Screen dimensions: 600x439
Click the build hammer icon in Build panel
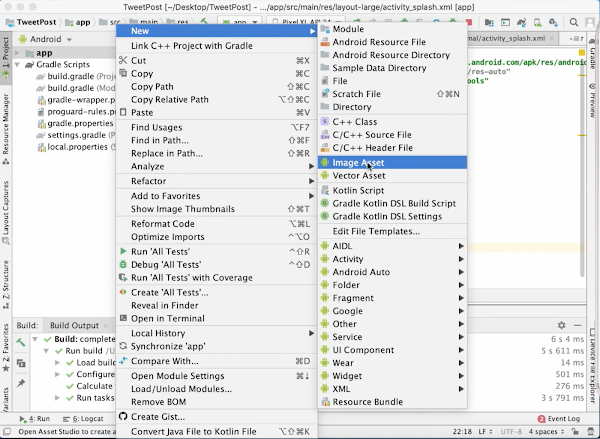click(x=21, y=342)
